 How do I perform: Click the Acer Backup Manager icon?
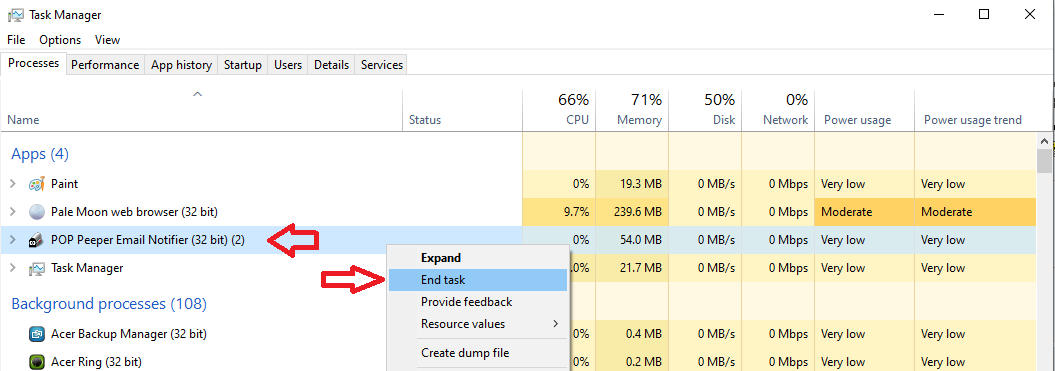pos(37,334)
